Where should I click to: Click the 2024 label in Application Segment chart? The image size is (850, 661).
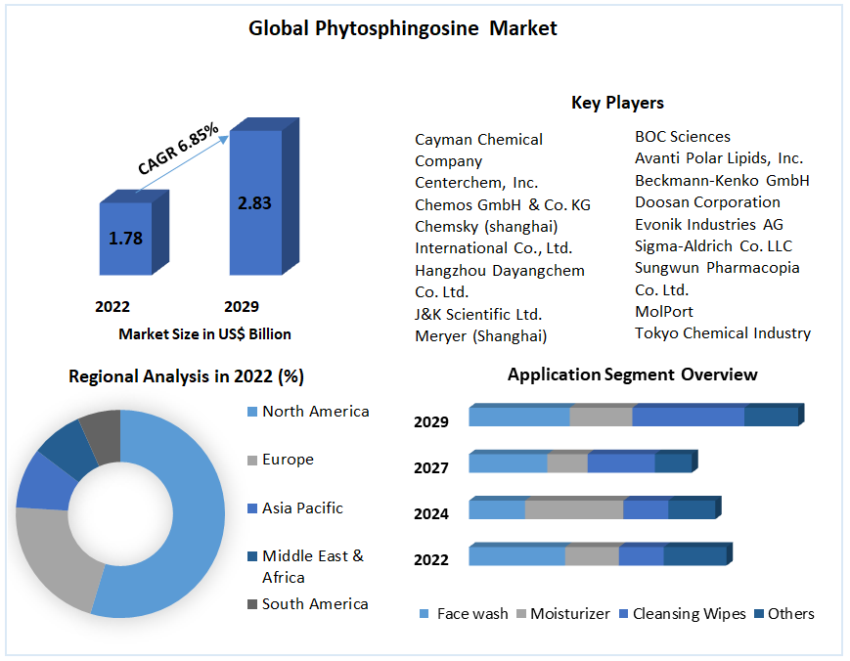click(431, 514)
